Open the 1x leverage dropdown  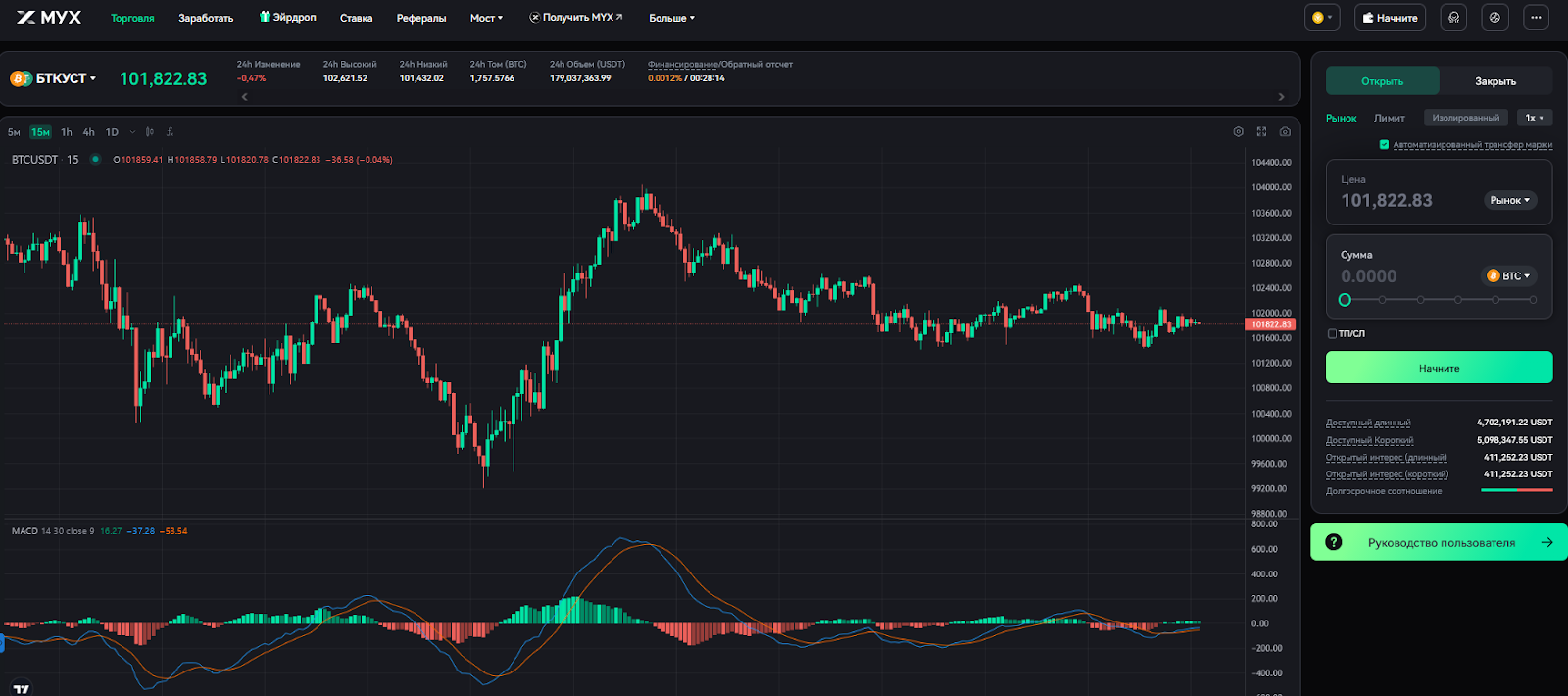click(1534, 118)
